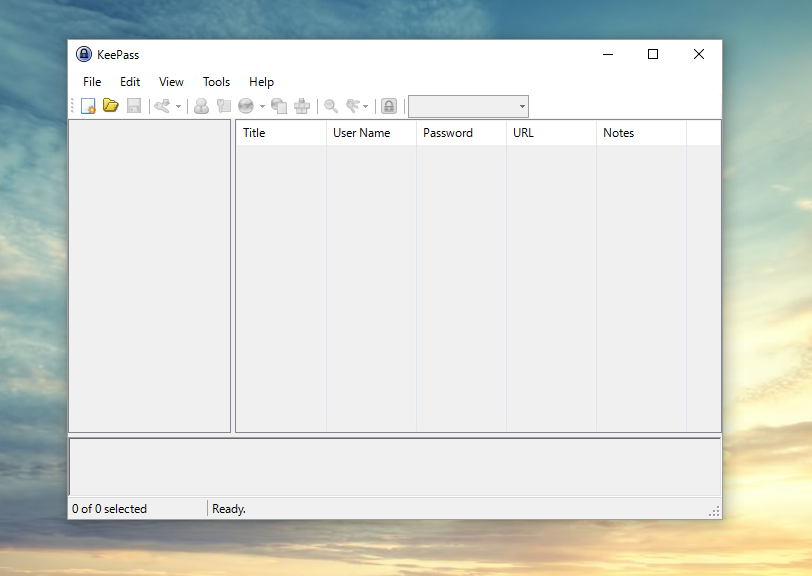This screenshot has height=576, width=812.
Task: Expand the Show Entries dropdown arrow
Action: pos(366,106)
